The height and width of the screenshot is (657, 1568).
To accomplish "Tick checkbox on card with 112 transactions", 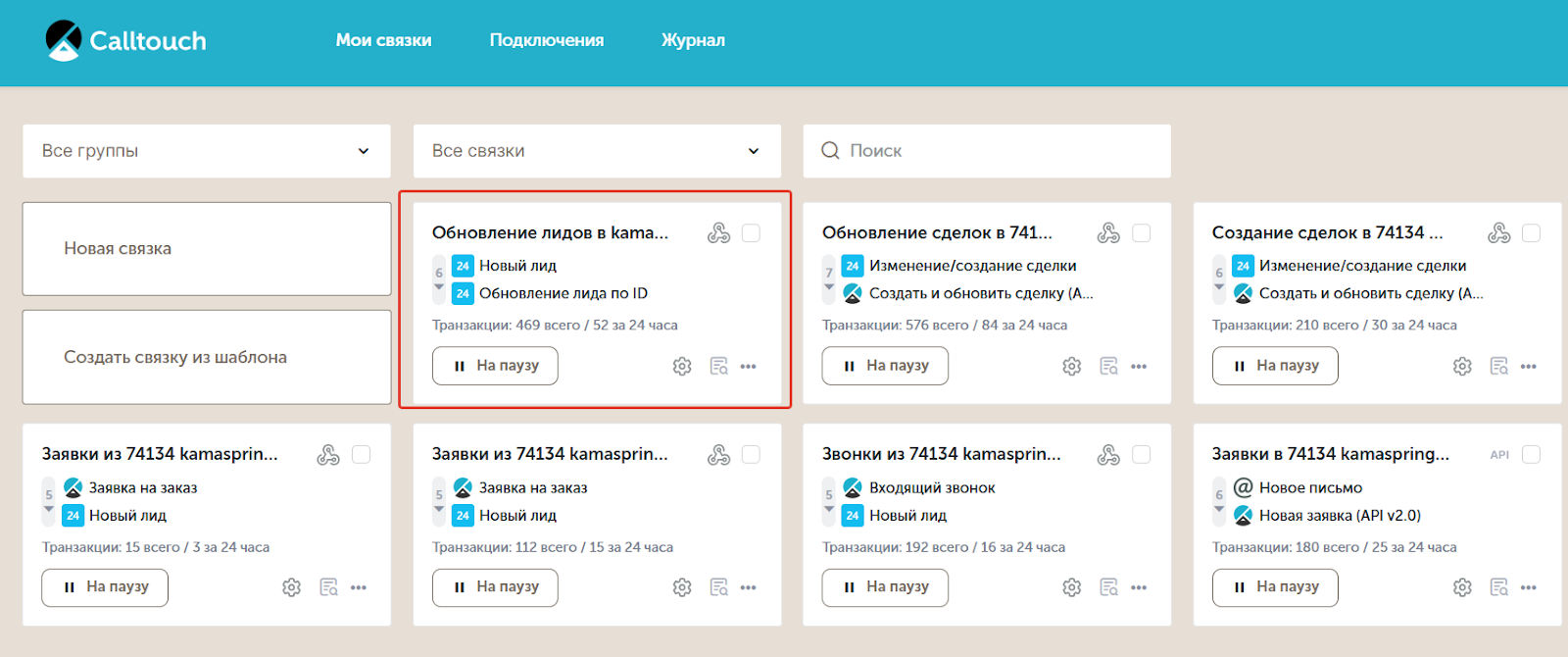I will (751, 455).
